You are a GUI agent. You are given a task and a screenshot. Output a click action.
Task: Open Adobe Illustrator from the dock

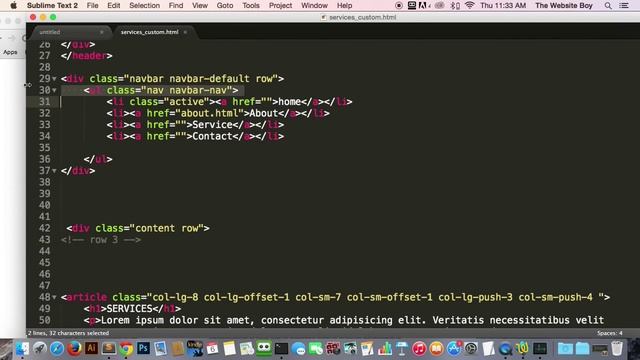(x=91, y=348)
